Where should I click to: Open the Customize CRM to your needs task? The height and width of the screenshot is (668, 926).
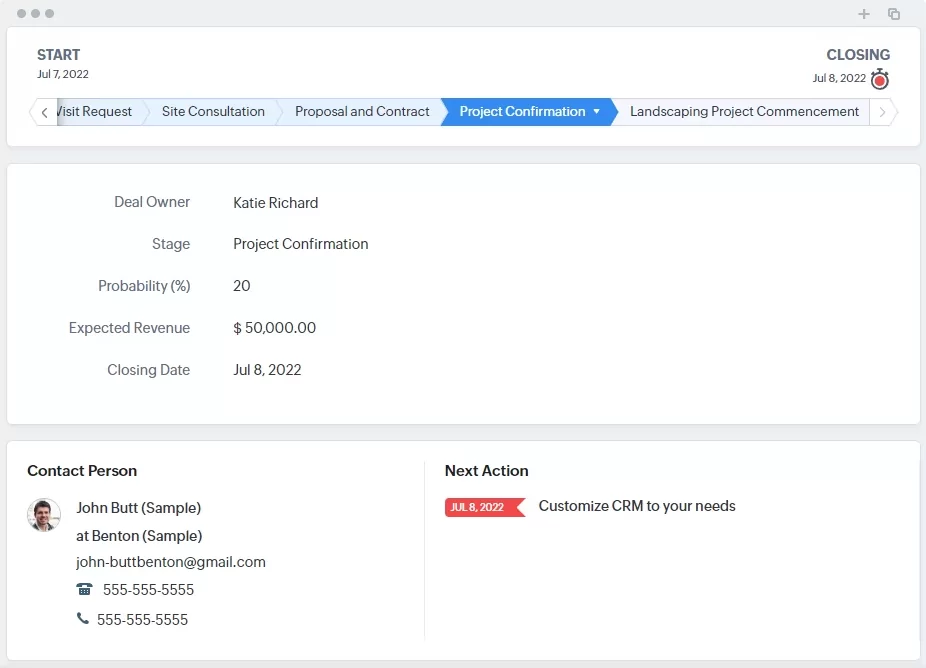(637, 506)
